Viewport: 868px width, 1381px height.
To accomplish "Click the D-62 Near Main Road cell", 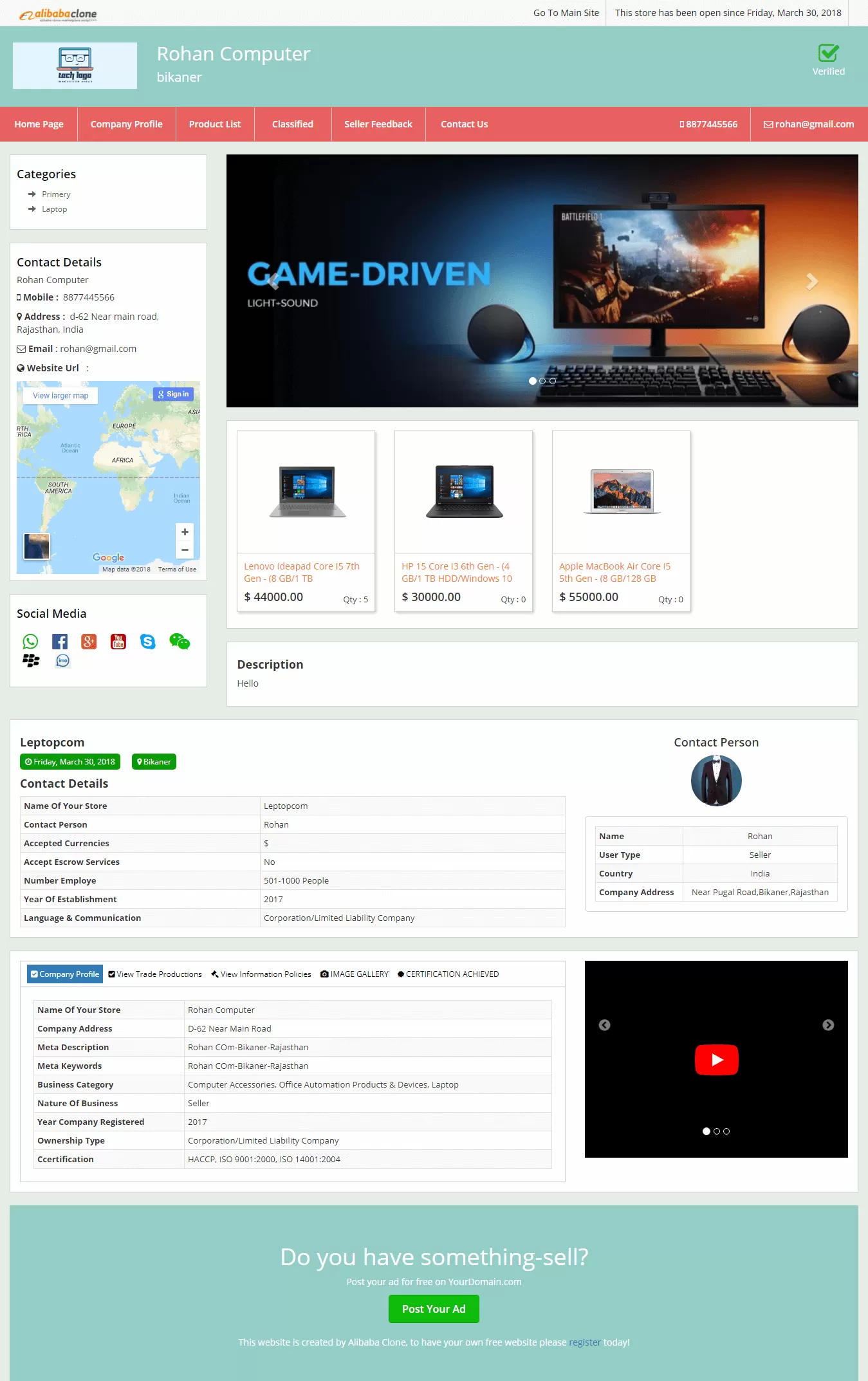I will click(367, 1028).
